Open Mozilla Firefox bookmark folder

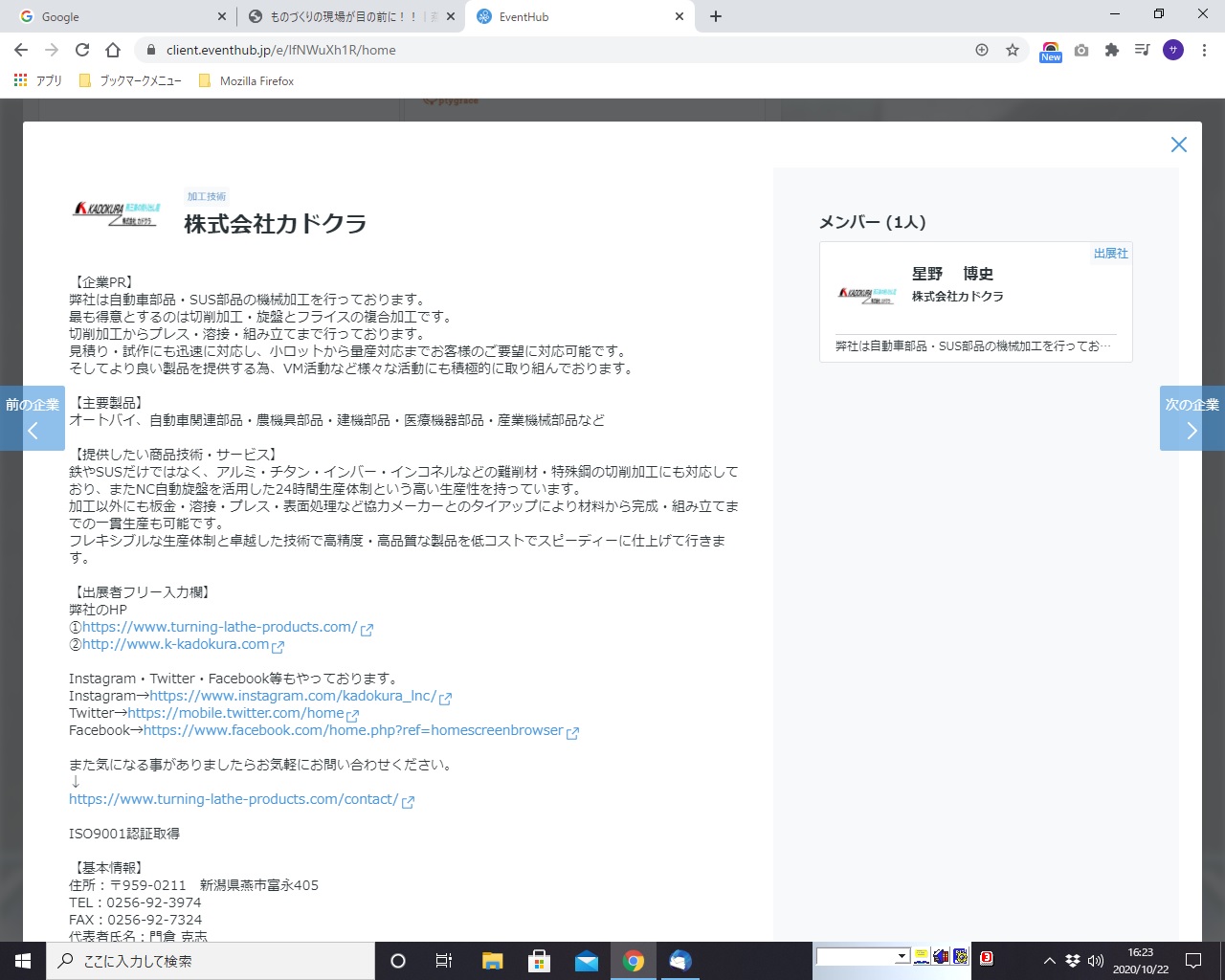pyautogui.click(x=246, y=80)
